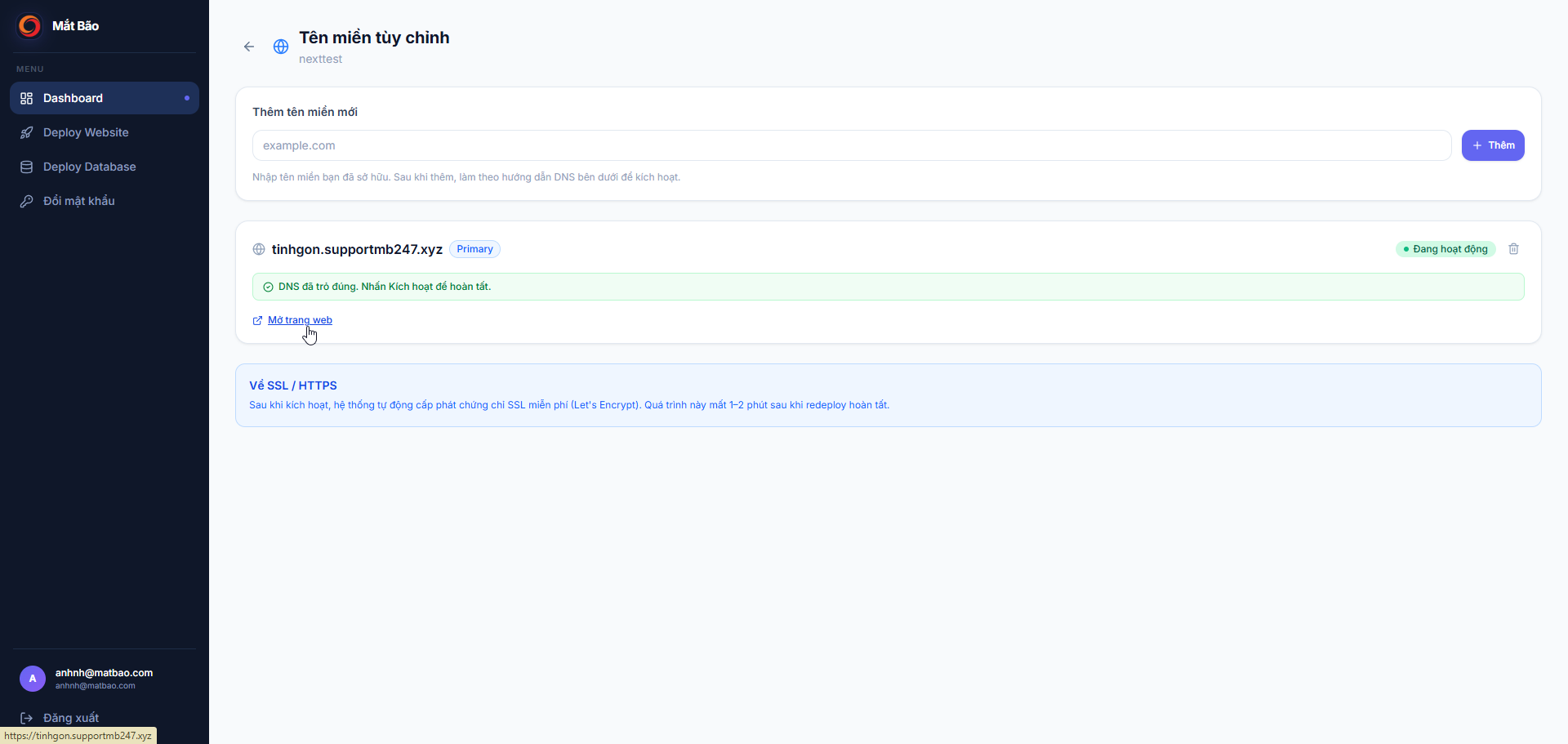Screen dimensions: 1568x744
Task: Click the Deploy Website rocket icon
Action: (26, 132)
